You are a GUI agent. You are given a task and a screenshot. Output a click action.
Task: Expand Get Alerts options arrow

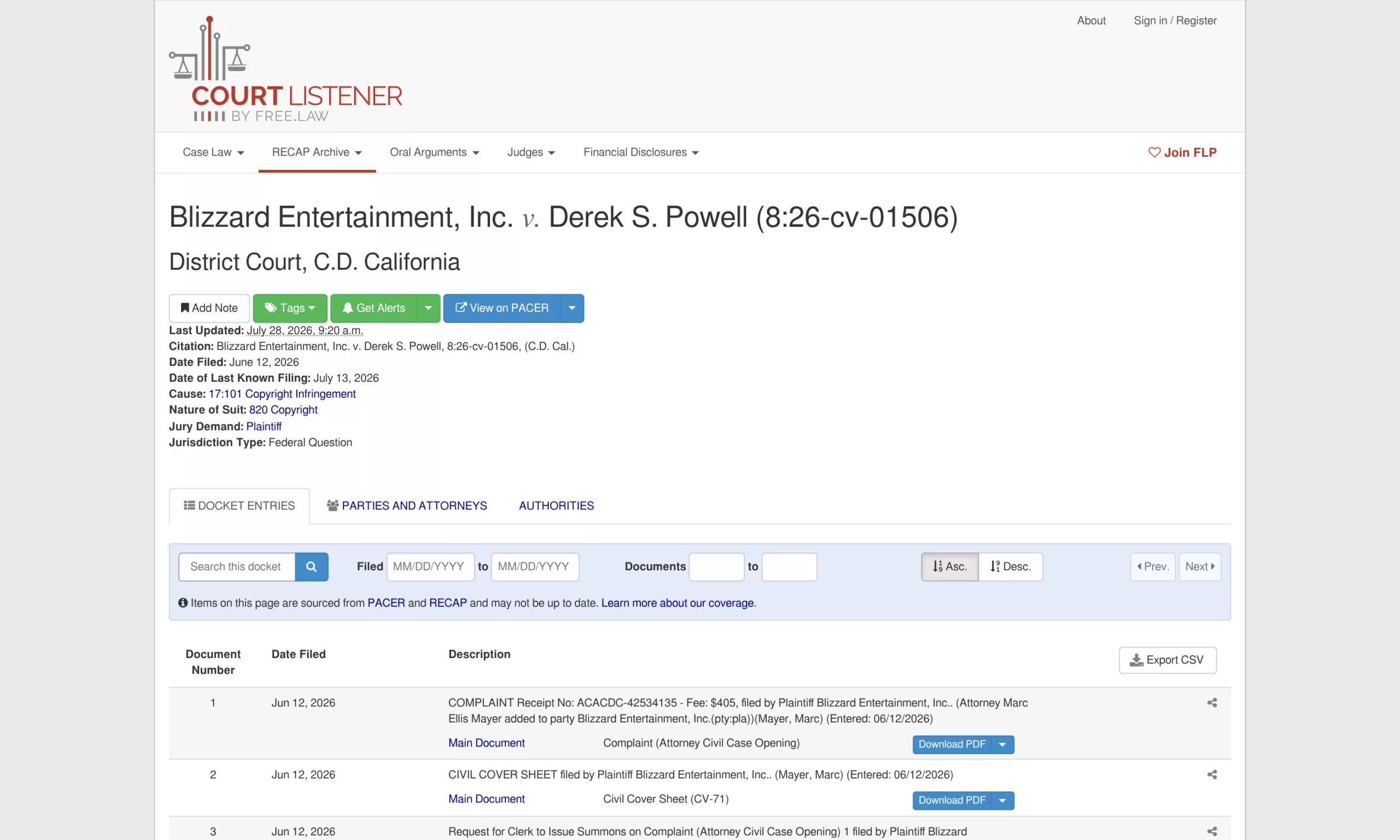pos(428,308)
